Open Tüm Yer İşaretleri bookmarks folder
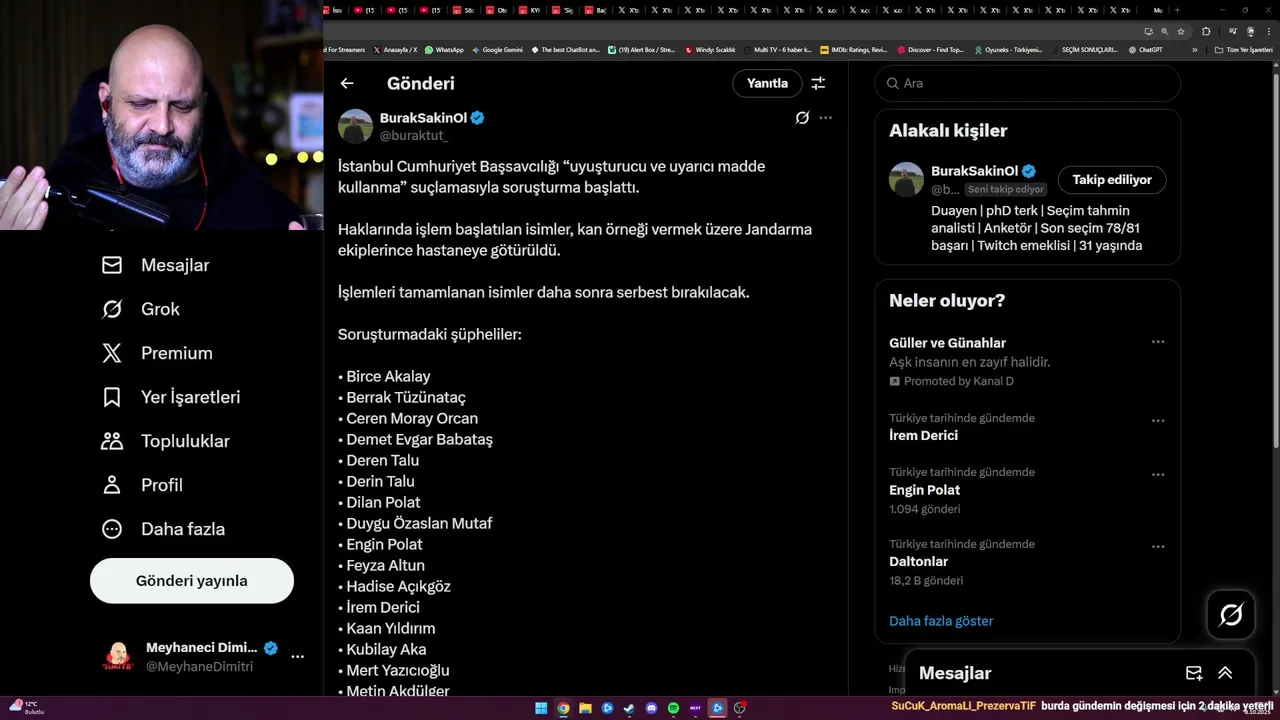1280x720 pixels. pos(1243,49)
